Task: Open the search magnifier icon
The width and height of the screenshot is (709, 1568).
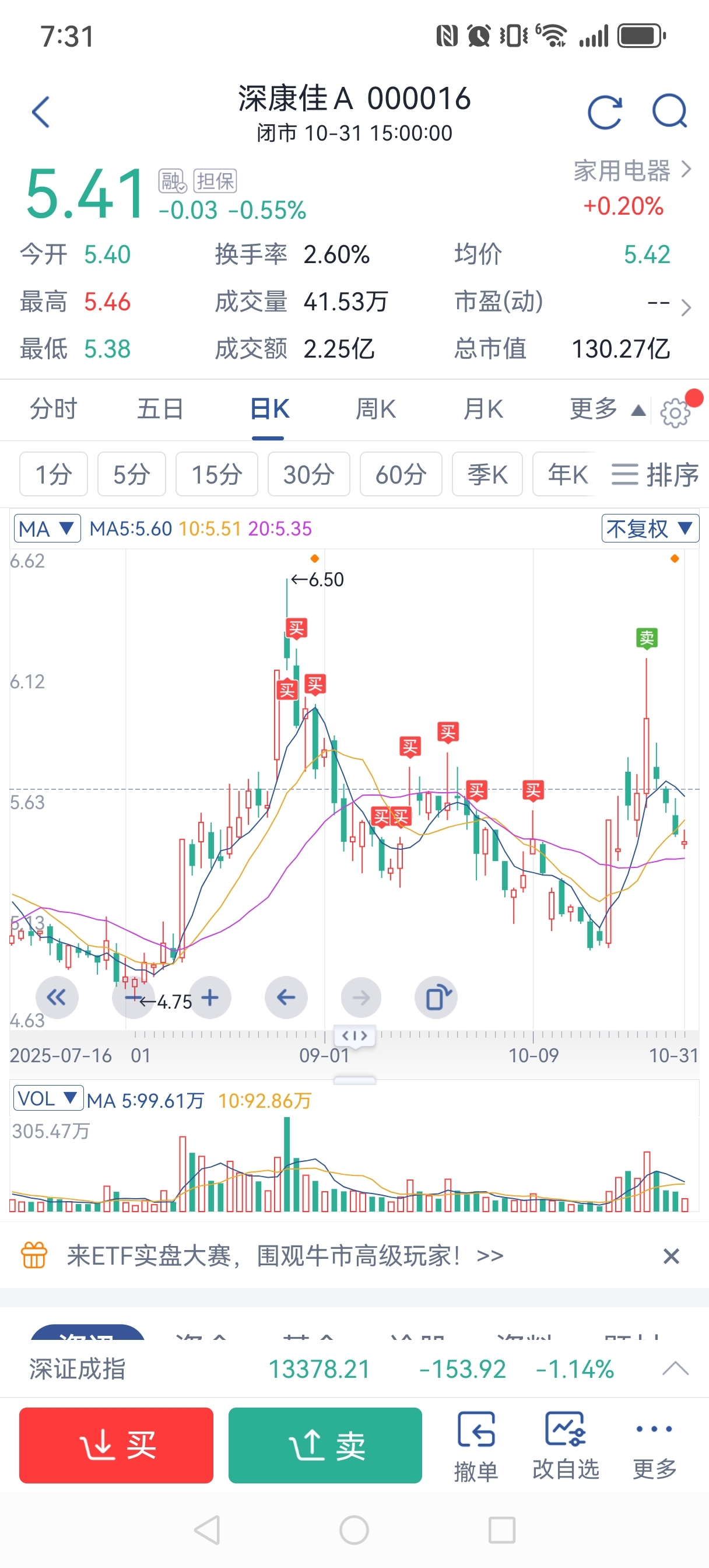Action: 669,111
